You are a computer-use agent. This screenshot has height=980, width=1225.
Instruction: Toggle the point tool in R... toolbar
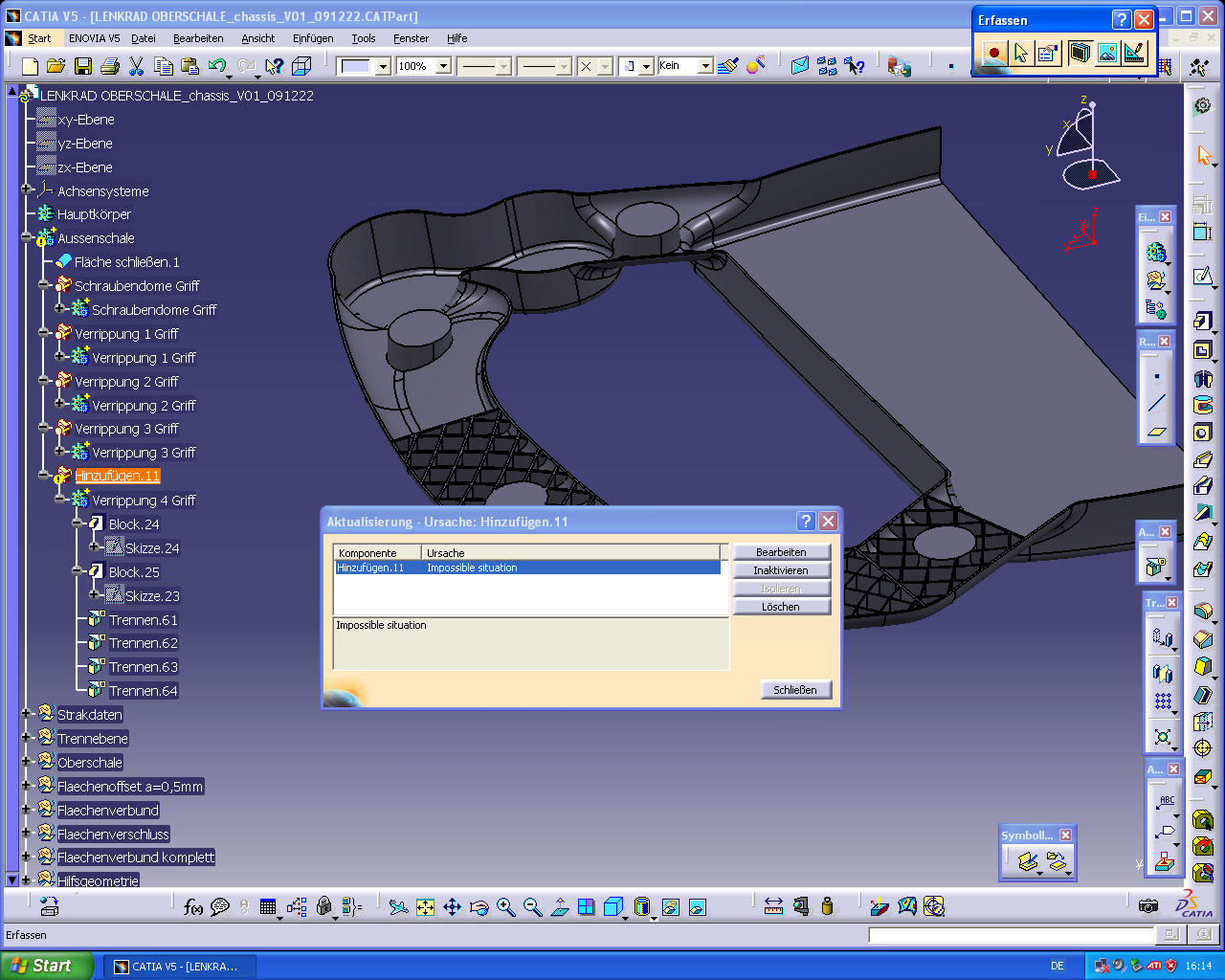[x=1157, y=376]
